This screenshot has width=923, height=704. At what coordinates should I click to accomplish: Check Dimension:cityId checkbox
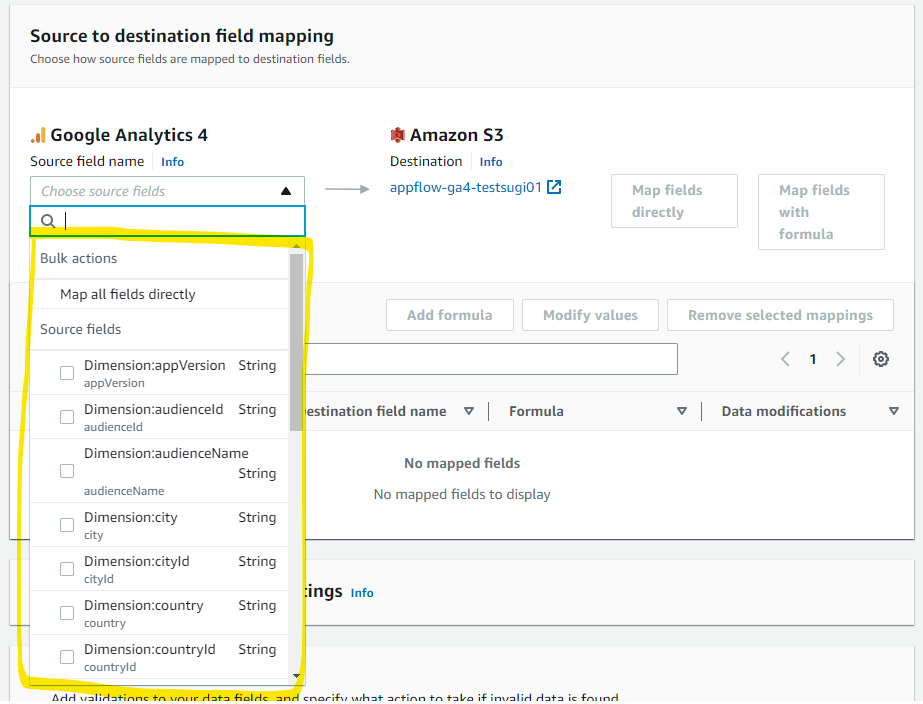[67, 569]
